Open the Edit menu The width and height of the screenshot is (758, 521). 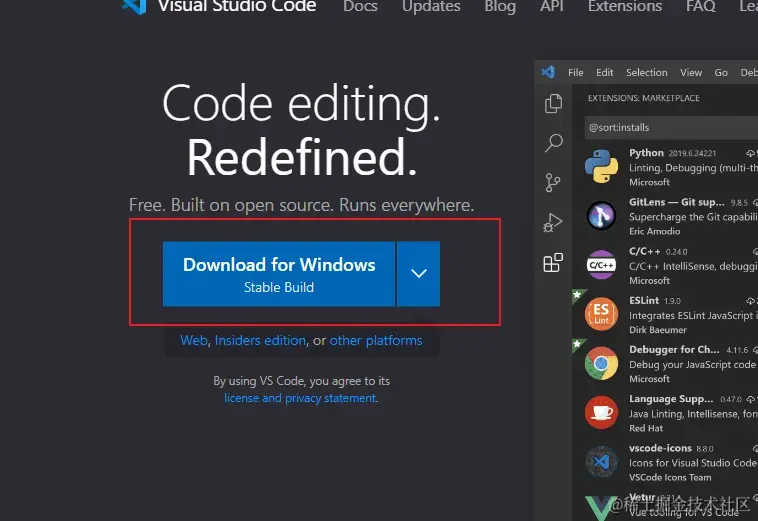pyautogui.click(x=604, y=72)
